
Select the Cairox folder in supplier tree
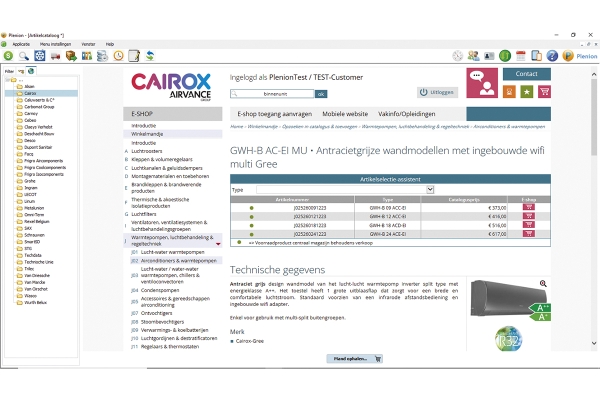(30, 93)
